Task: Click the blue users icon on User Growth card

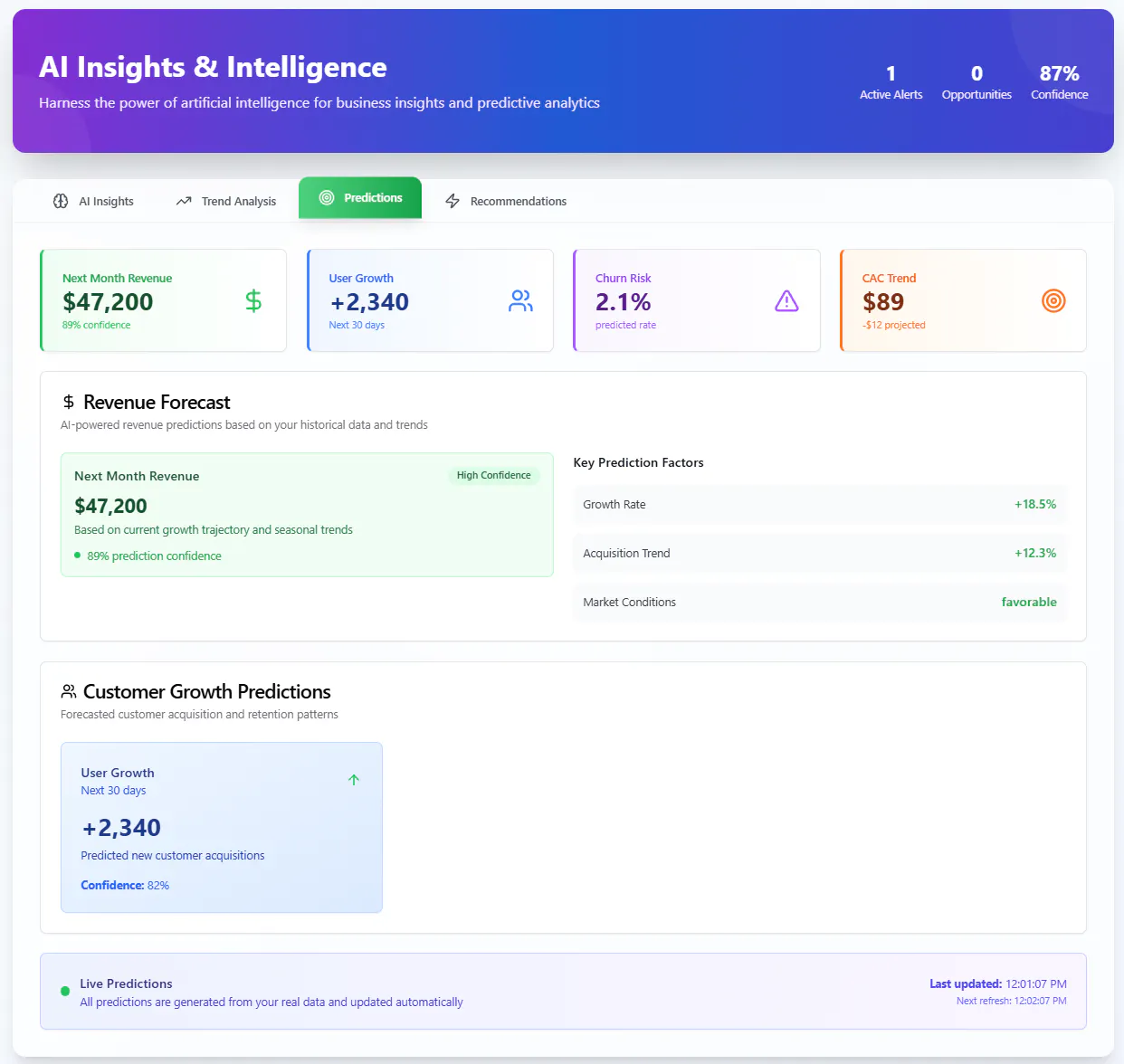Action: 520,300
